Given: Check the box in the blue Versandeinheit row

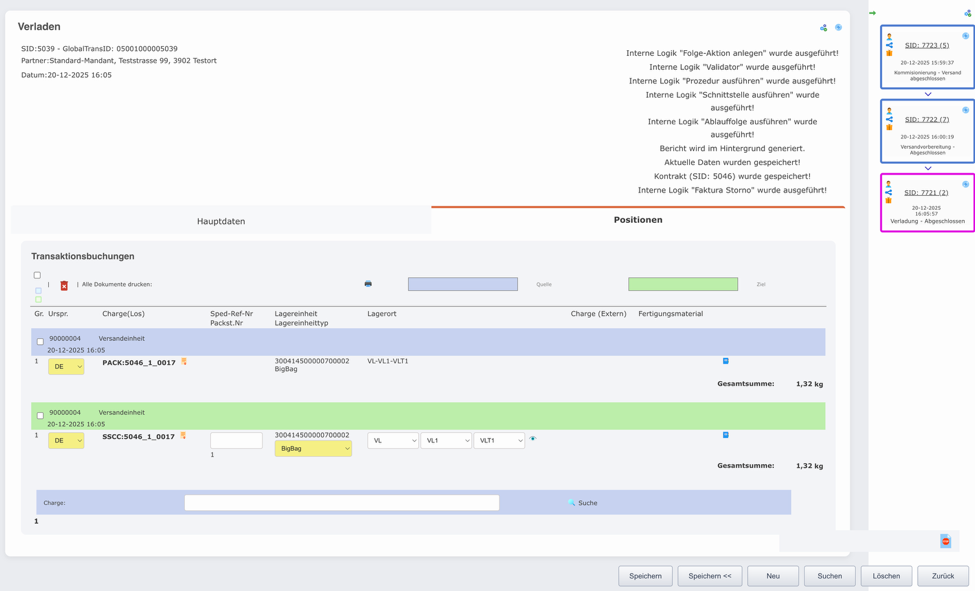Looking at the screenshot, I should (x=40, y=342).
